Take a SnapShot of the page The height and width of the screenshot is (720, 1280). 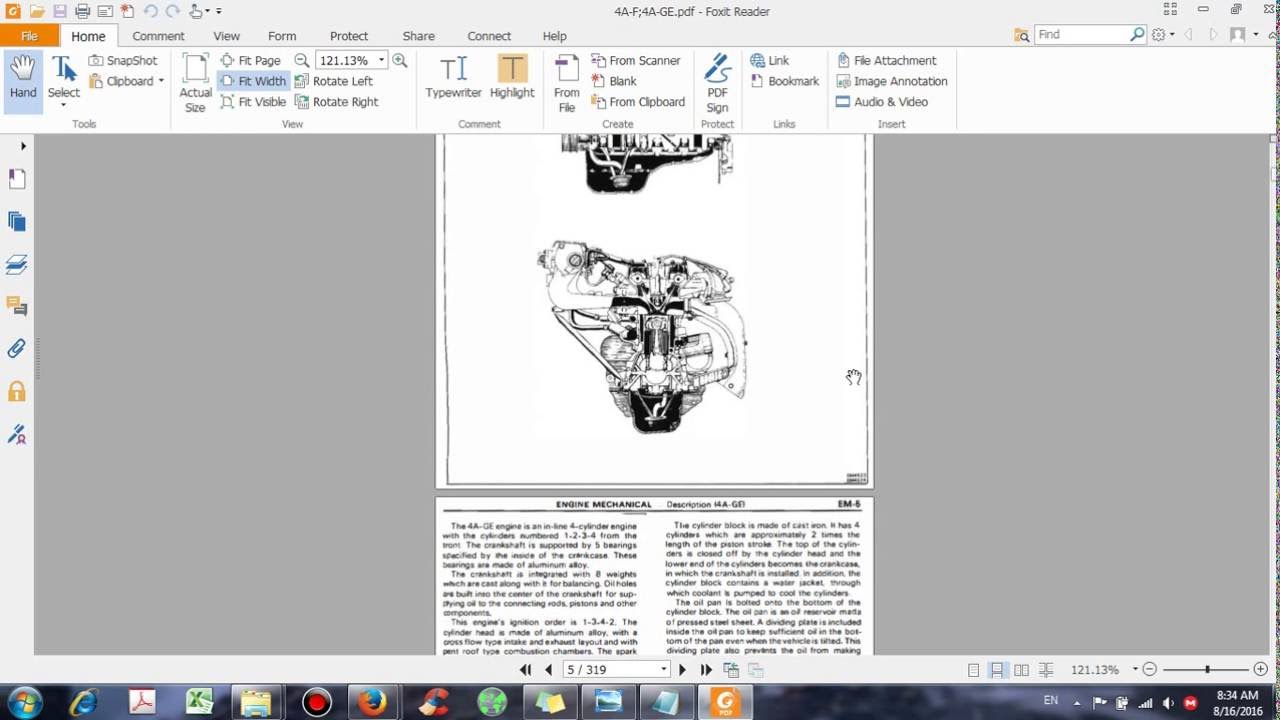point(123,60)
